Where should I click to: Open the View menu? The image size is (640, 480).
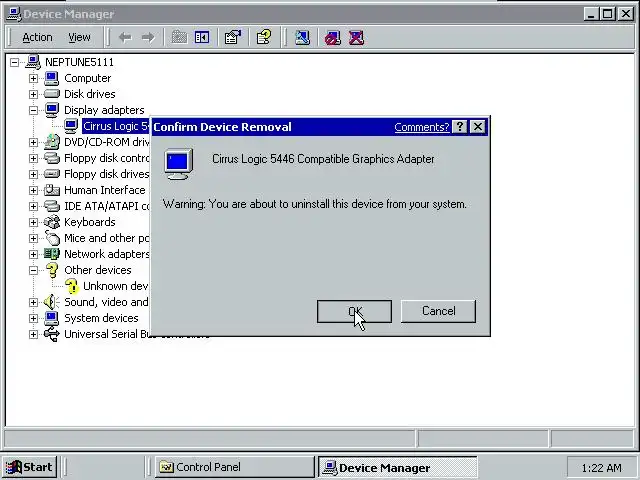pos(79,38)
